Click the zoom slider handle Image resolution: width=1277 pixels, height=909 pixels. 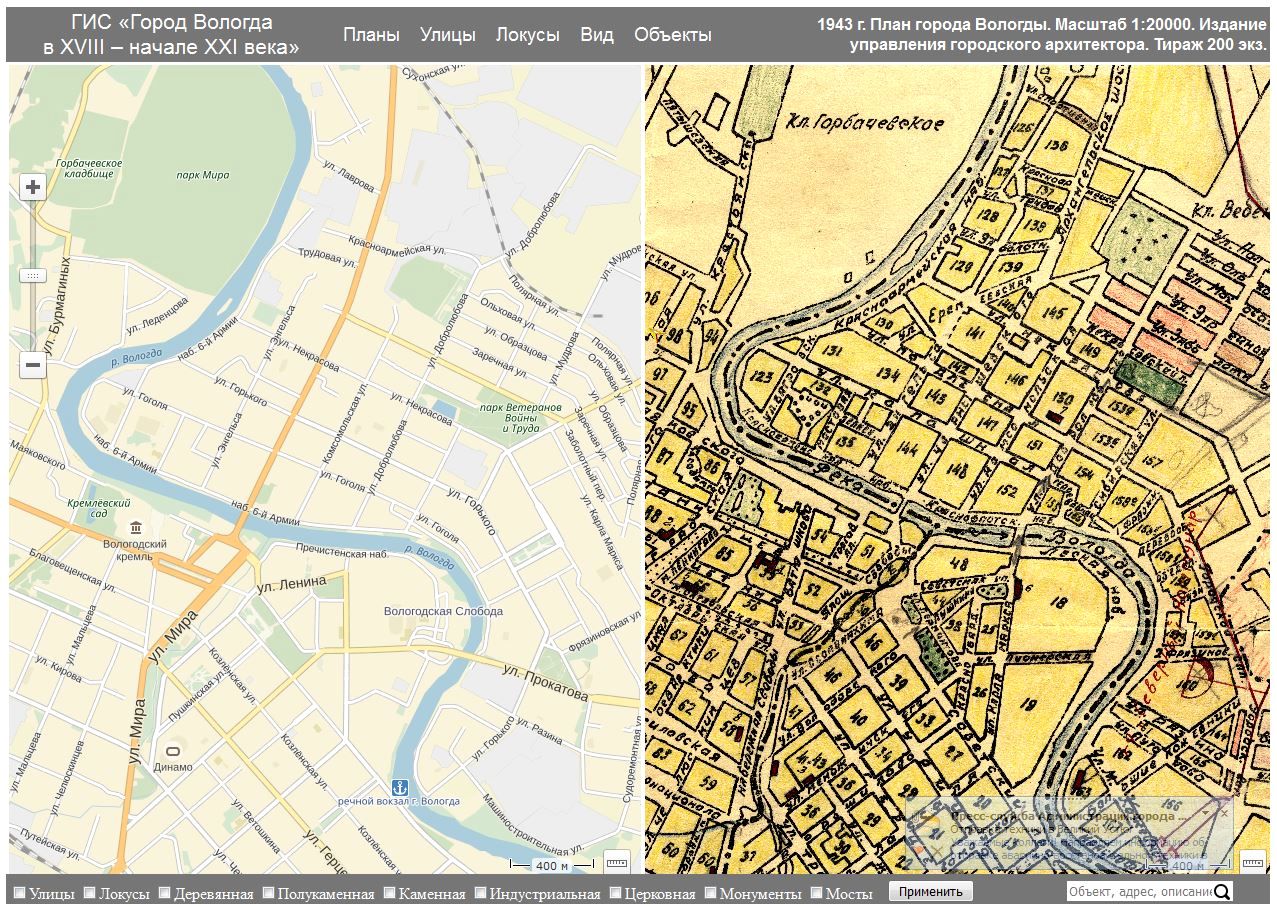click(33, 275)
